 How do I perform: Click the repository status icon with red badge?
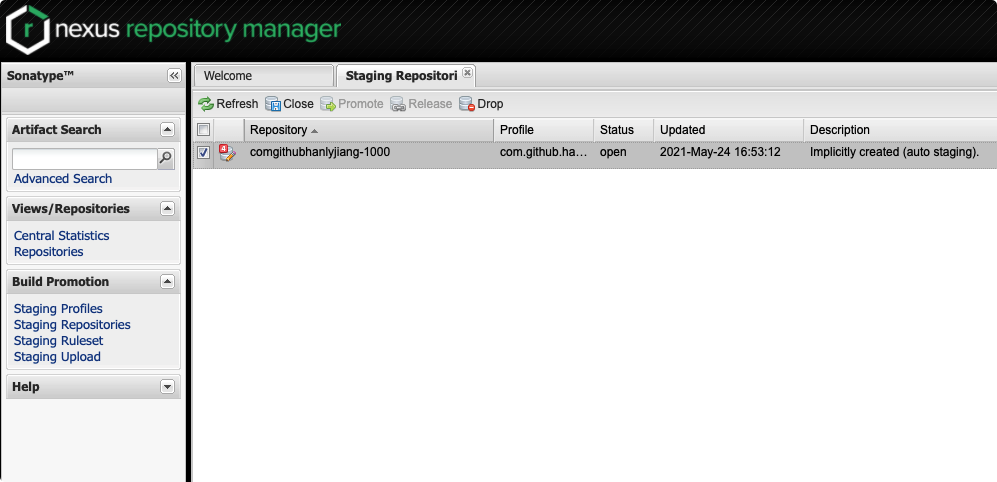tap(227, 153)
